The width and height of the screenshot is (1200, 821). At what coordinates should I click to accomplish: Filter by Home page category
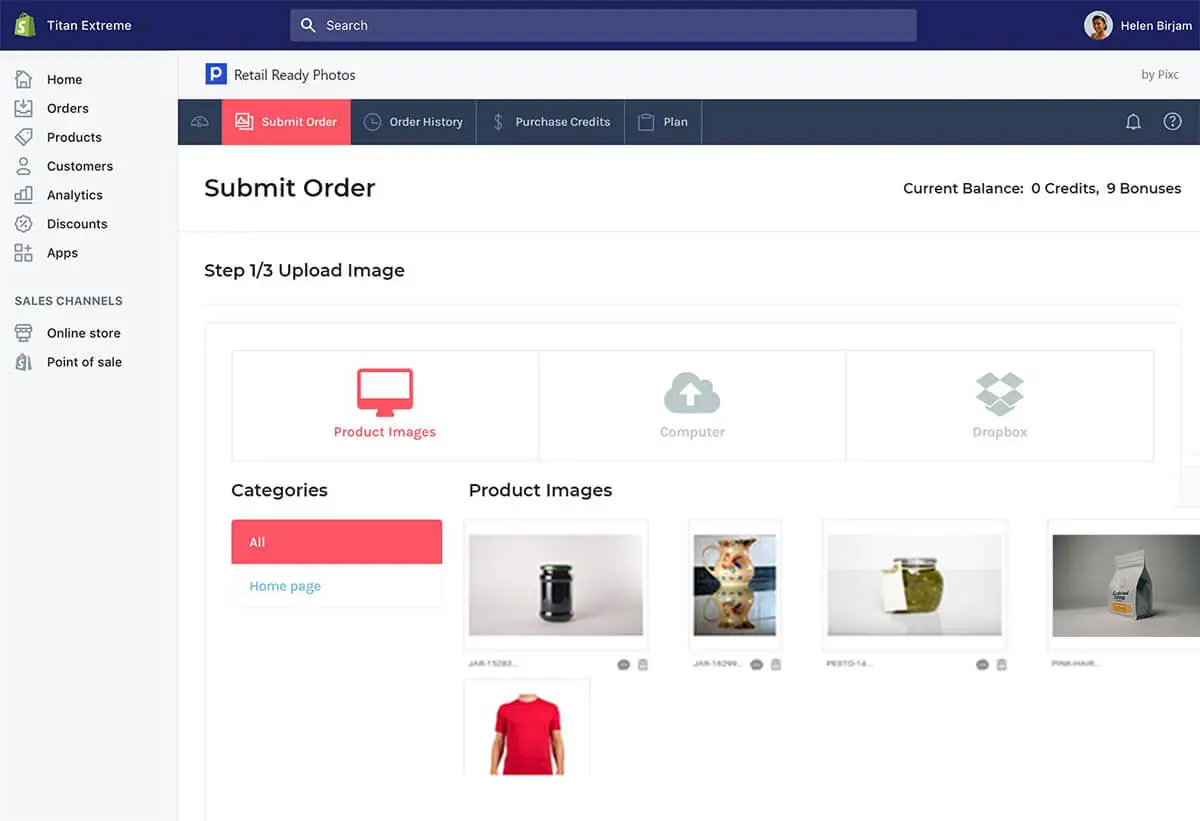point(285,586)
